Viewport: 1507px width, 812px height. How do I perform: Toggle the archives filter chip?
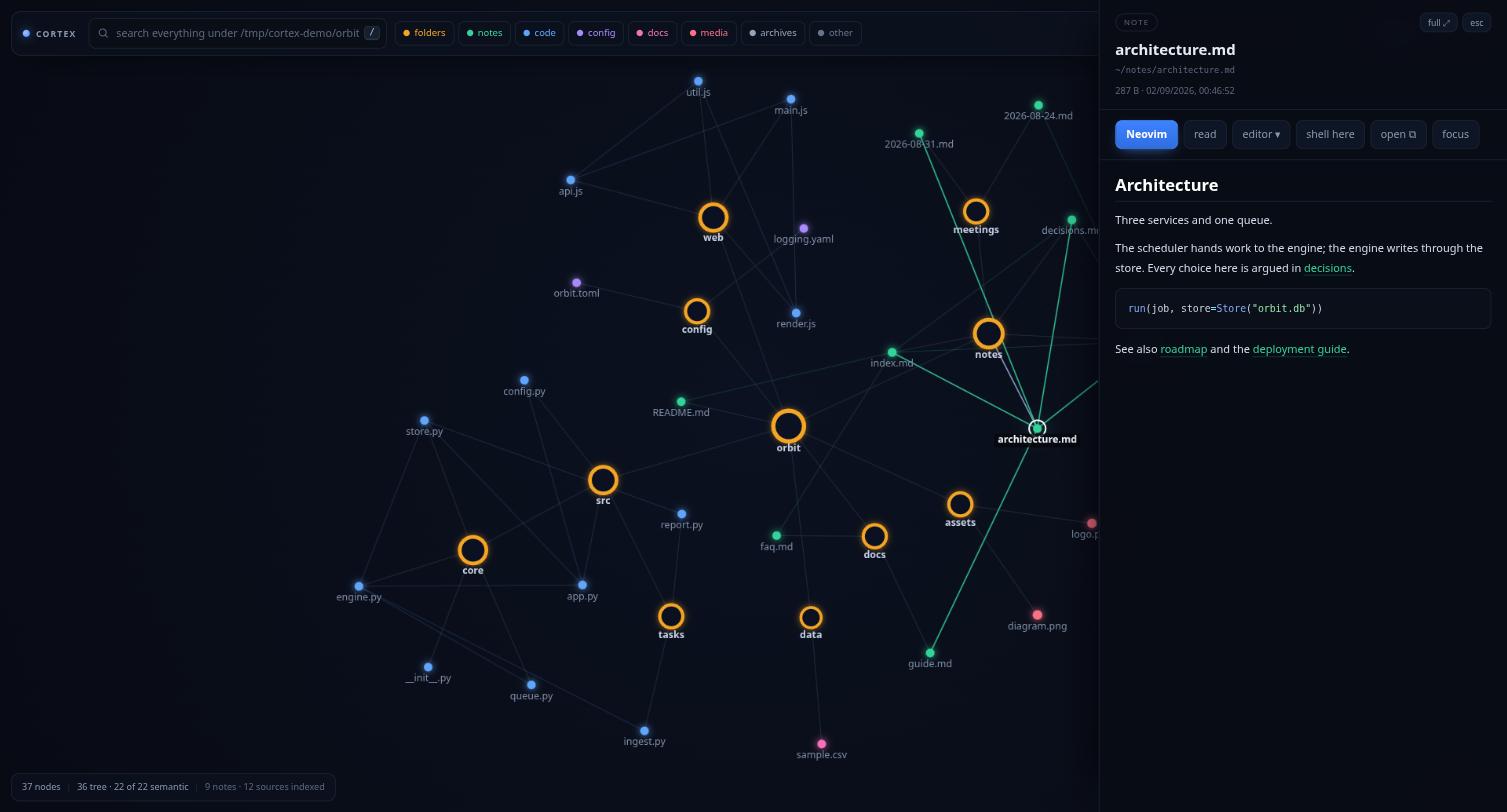(773, 33)
